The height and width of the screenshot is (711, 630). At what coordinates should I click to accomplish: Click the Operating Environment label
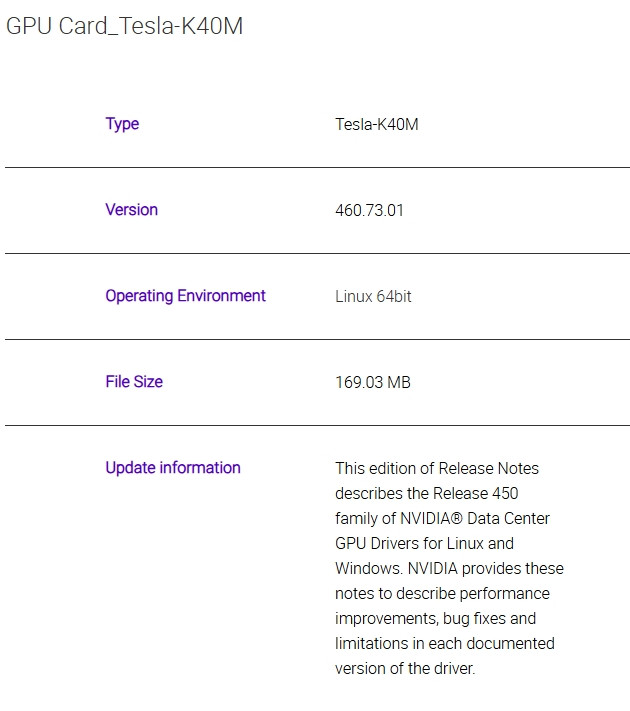tap(185, 296)
